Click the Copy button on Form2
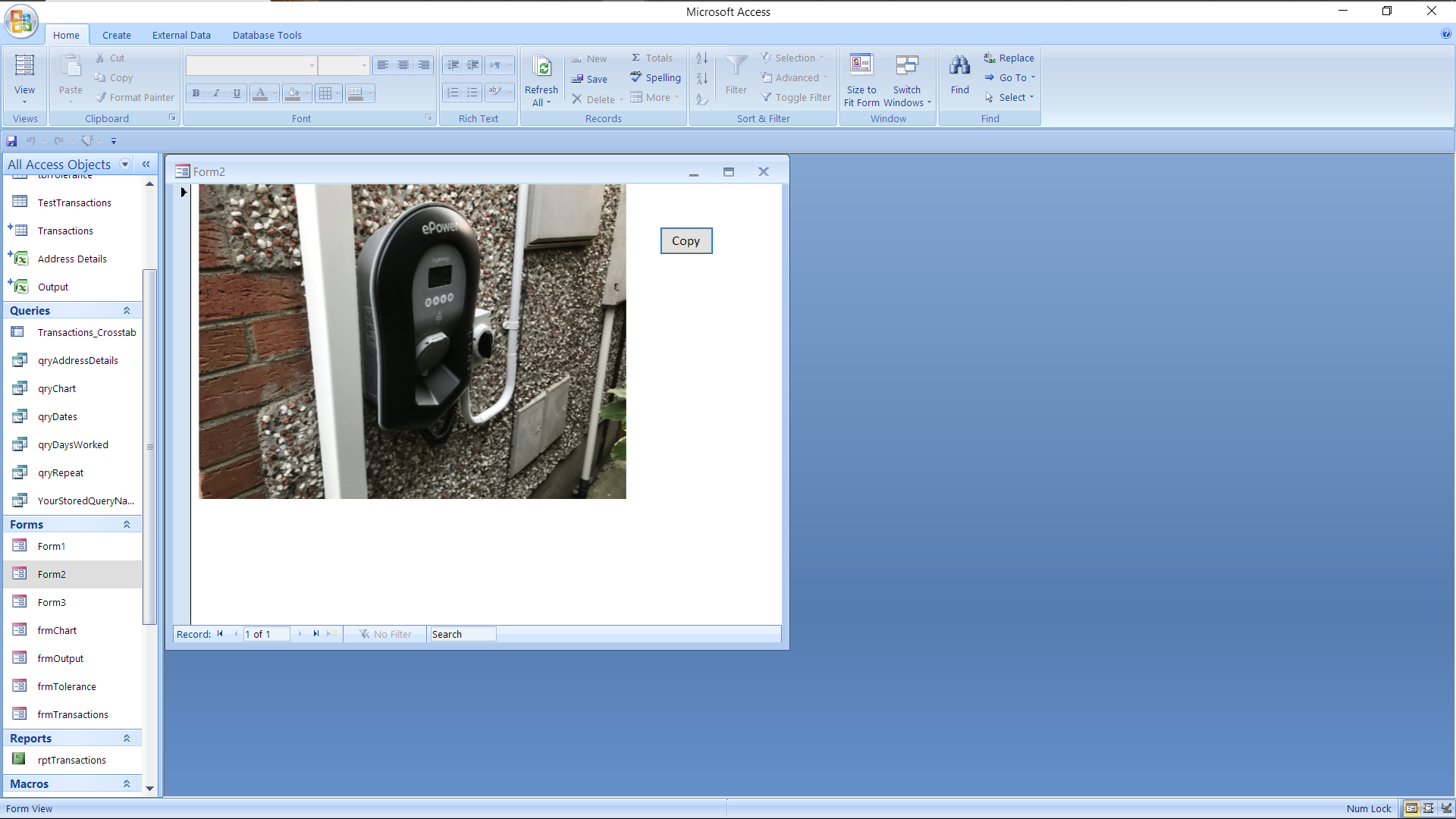 [686, 241]
